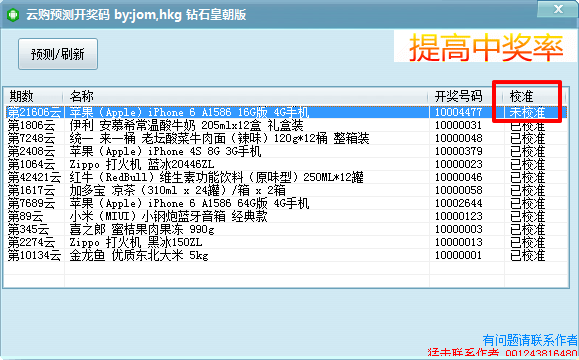The height and width of the screenshot is (360, 579).
Task: Click the iPhone 4S 8G 3G手机 name
Action: (165, 151)
